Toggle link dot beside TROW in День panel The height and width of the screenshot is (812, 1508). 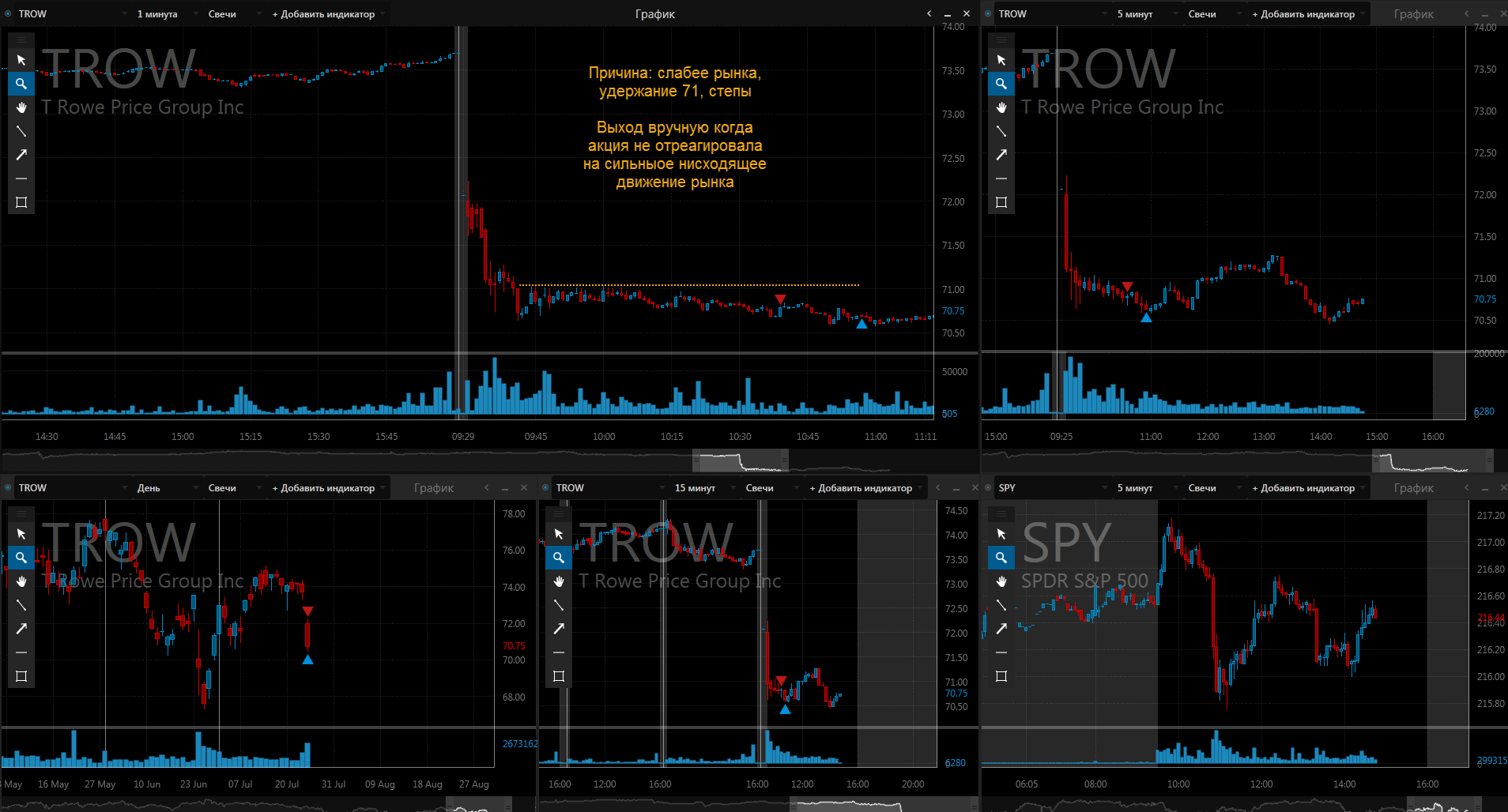8,487
